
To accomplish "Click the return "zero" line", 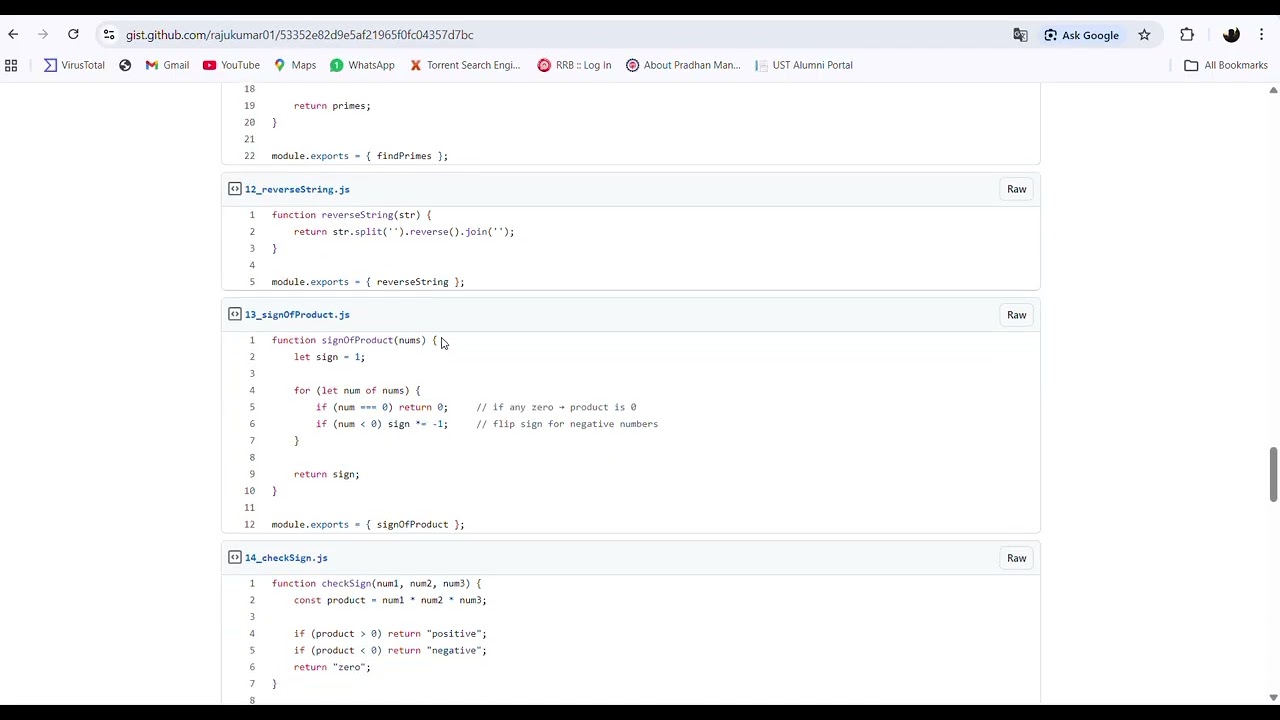I will (x=332, y=668).
